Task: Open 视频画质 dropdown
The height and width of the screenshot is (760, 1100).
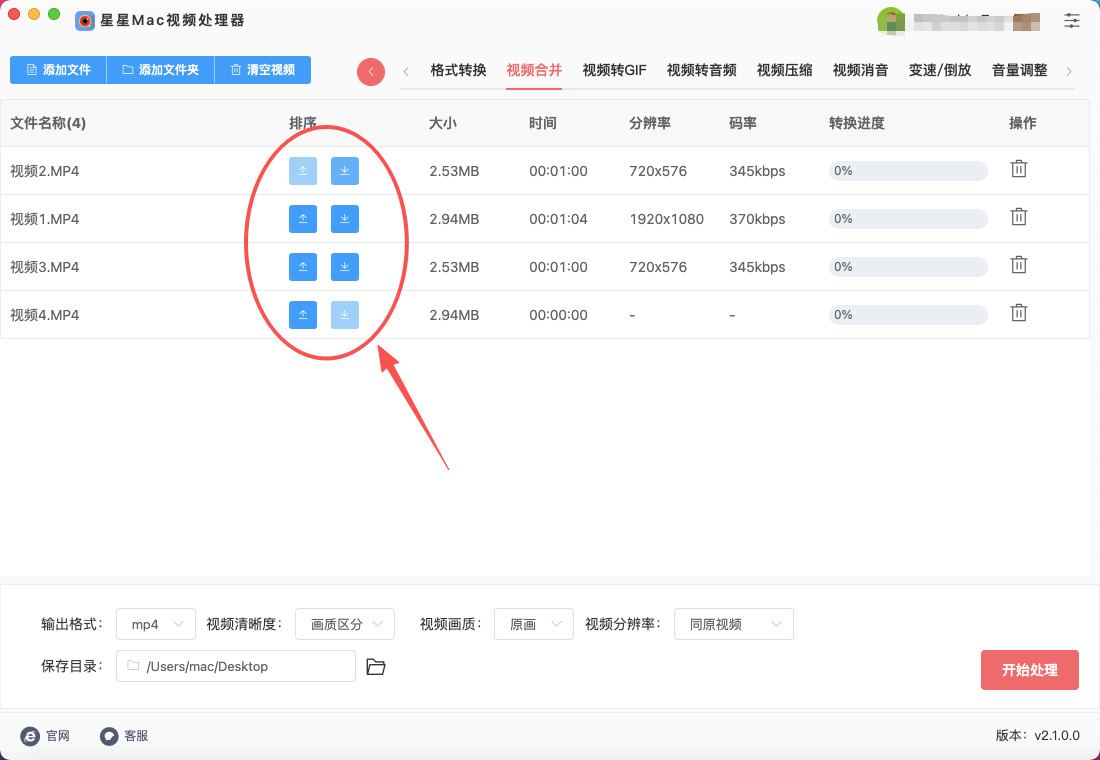Action: click(533, 624)
